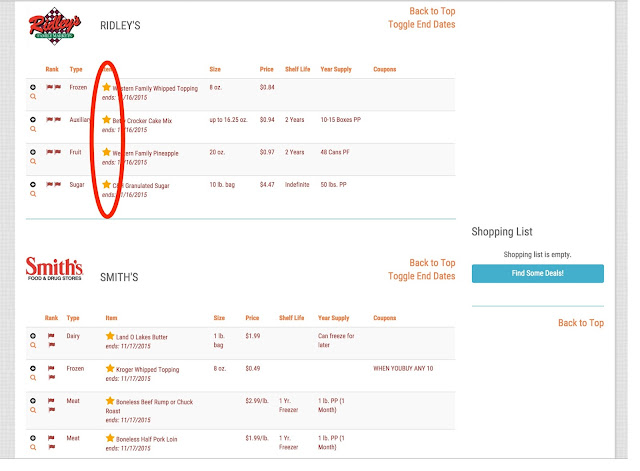Sort Ridley's table by Price header
This screenshot has width=640, height=471.
(x=267, y=69)
